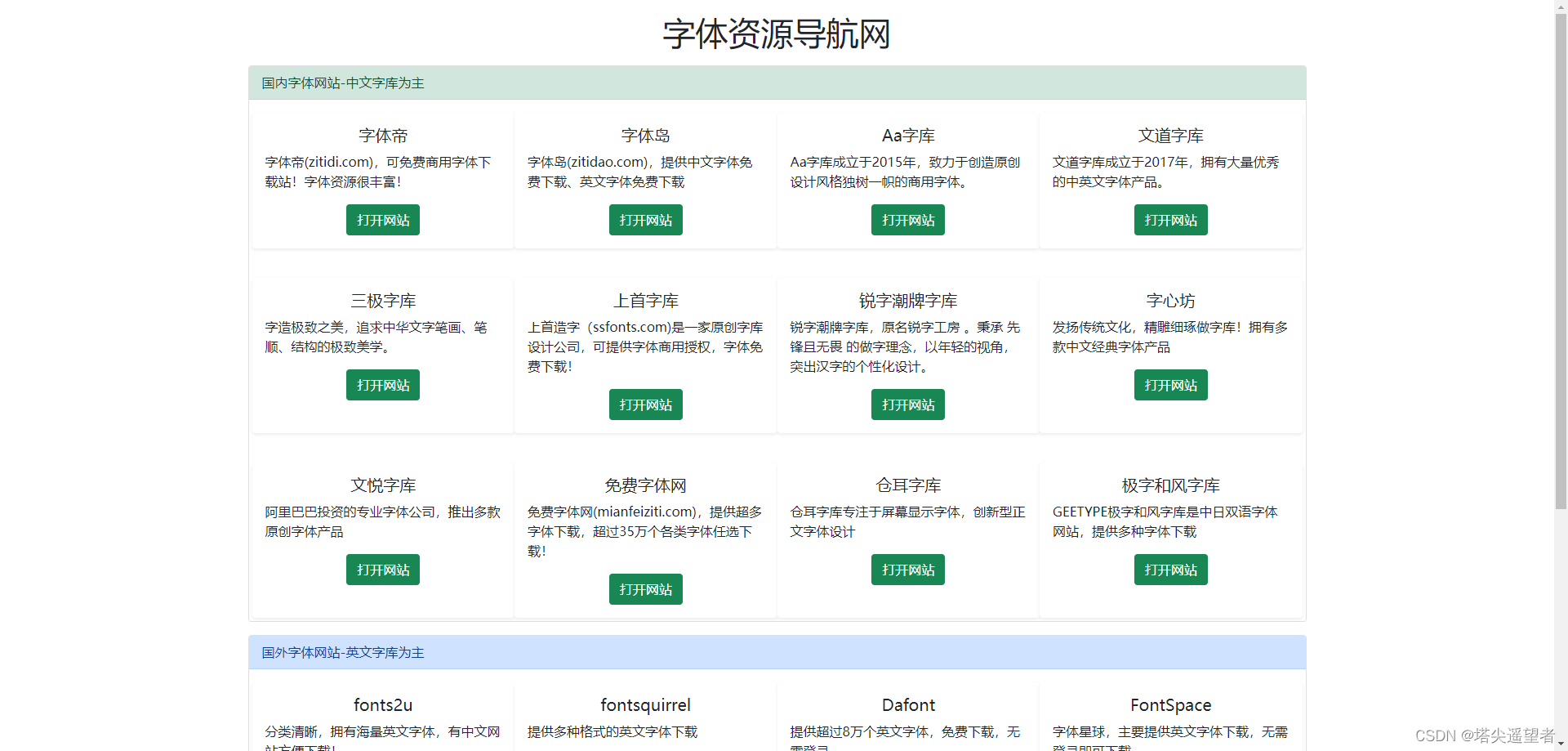Click the 免费字体网 card title
This screenshot has height=751, width=1568.
(x=646, y=485)
